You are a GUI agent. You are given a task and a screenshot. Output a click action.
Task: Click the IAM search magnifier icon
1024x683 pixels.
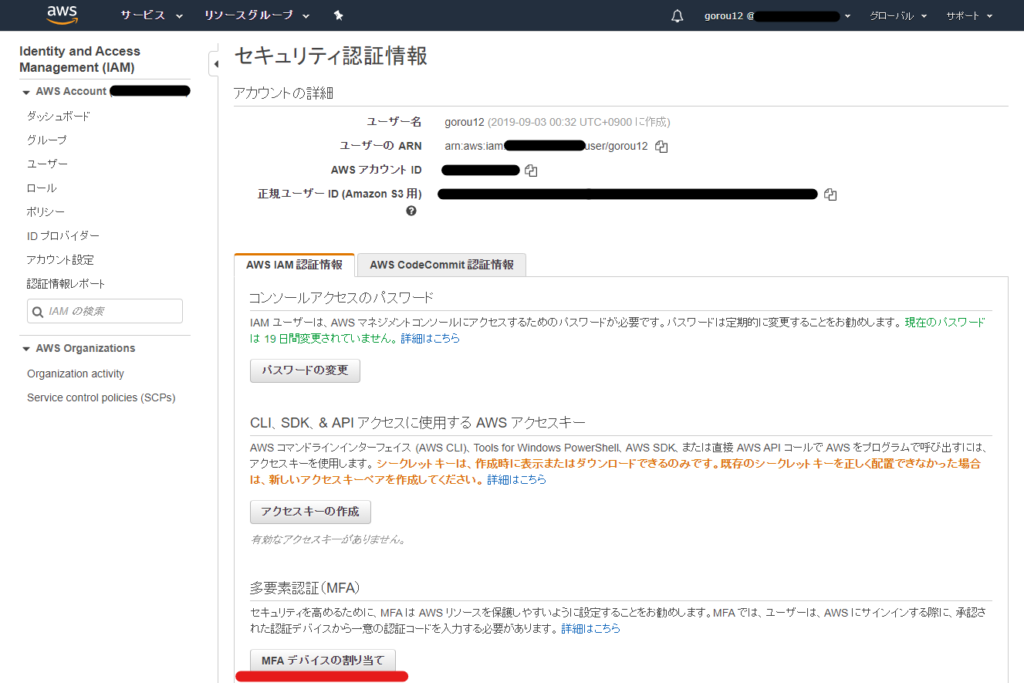38,311
